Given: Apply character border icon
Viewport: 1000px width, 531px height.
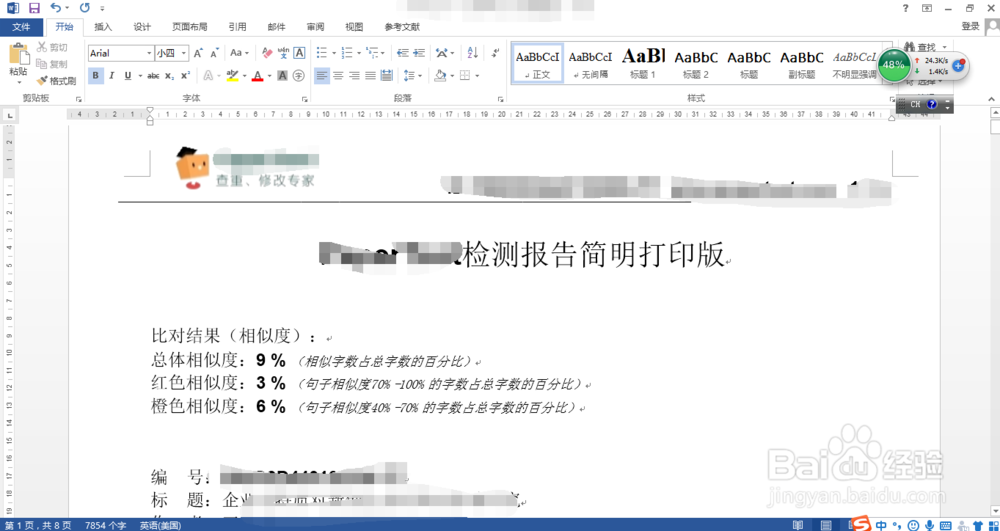Looking at the screenshot, I should [x=298, y=53].
